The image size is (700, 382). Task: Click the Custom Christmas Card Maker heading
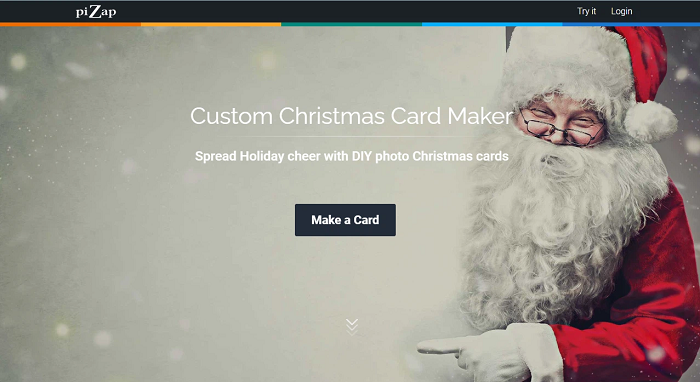[351, 116]
